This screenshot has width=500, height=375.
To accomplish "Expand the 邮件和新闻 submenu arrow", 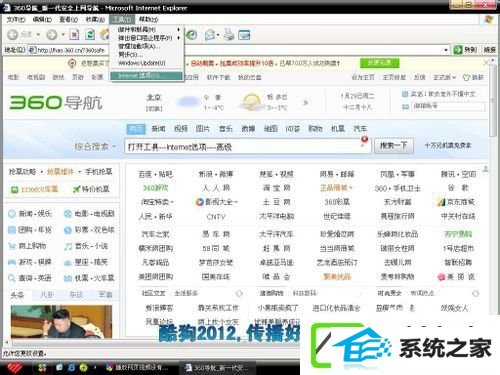I will coord(179,29).
